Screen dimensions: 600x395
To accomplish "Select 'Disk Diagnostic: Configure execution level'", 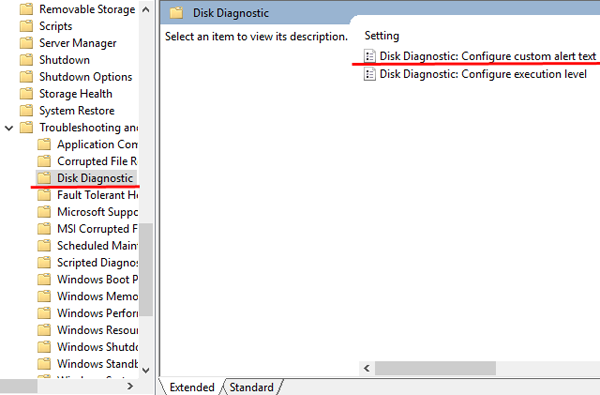I will pyautogui.click(x=483, y=73).
